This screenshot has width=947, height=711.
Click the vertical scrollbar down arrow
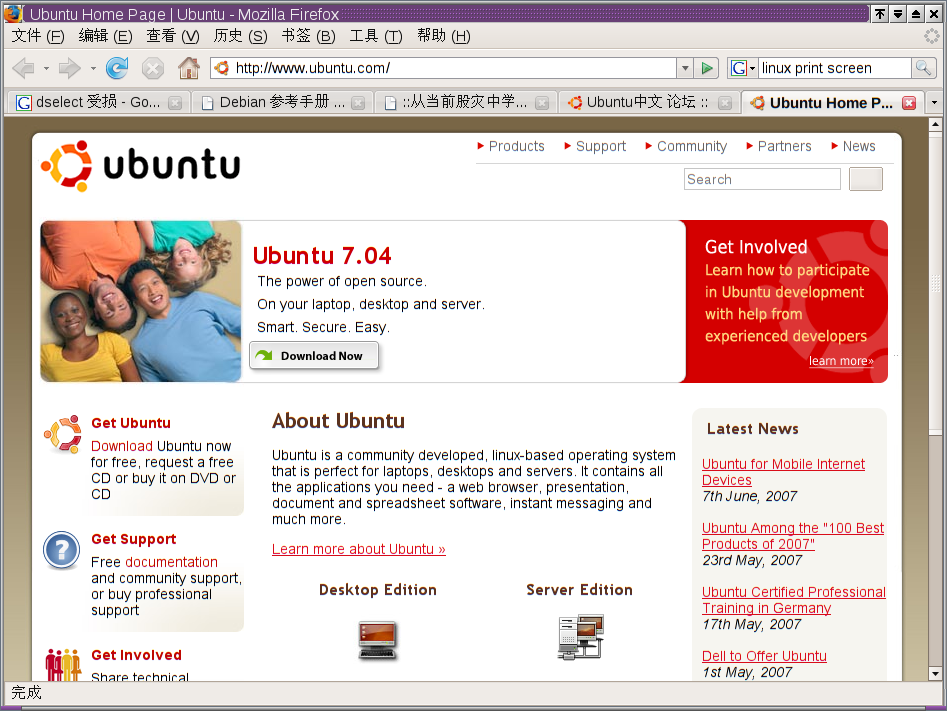click(x=935, y=674)
